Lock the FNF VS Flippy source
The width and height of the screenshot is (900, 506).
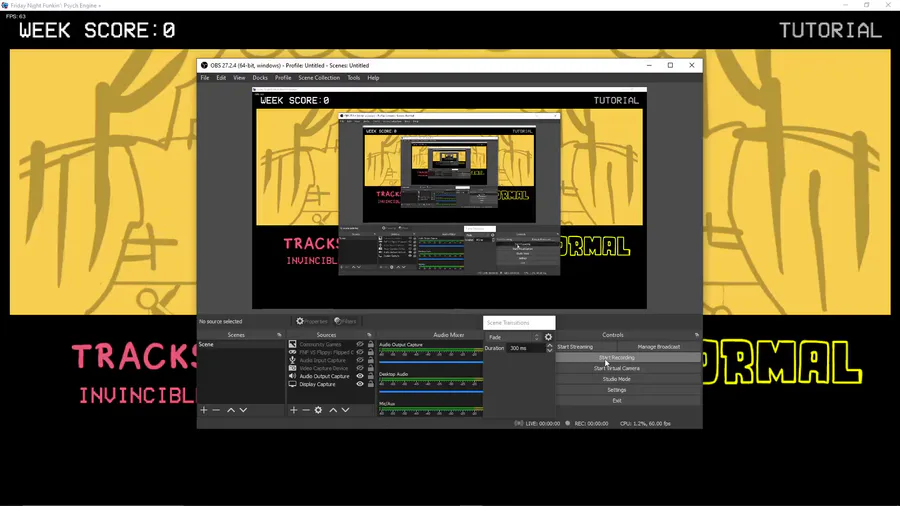[371, 352]
